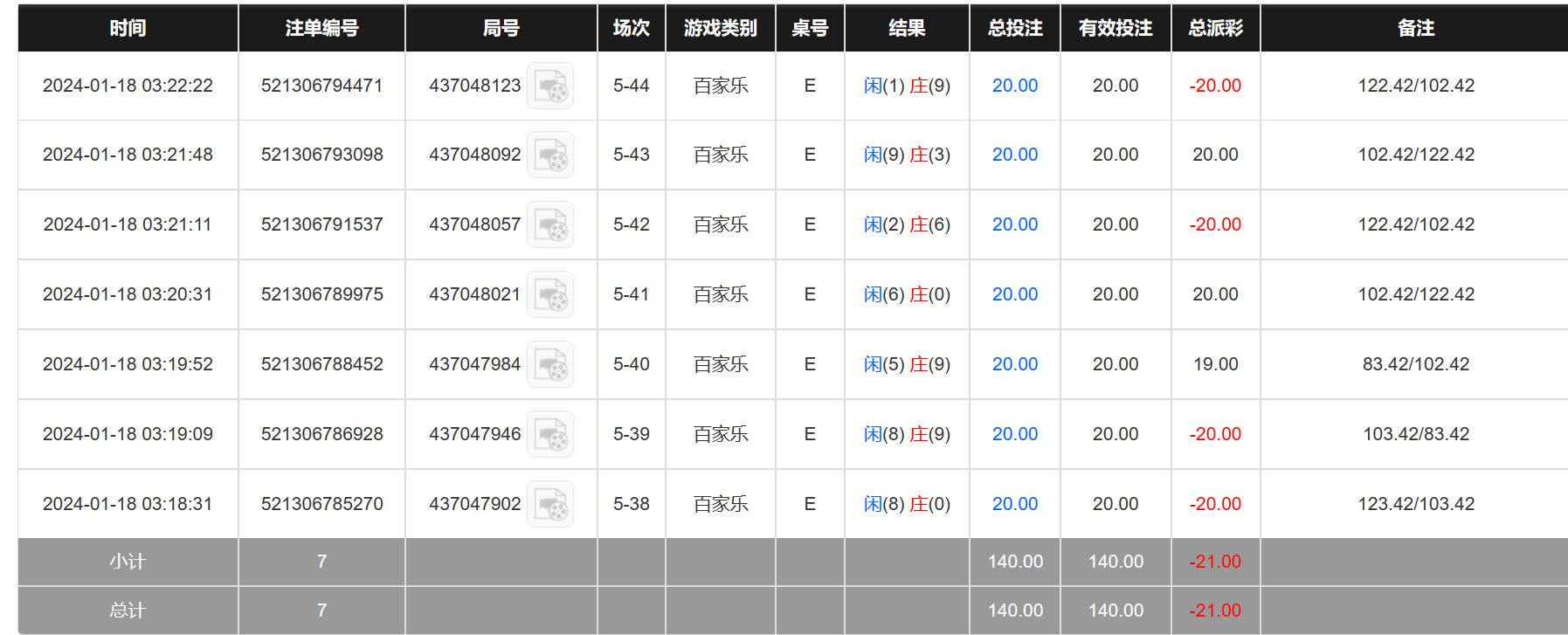Click the 总派彩 column header
The image size is (1568, 635).
[1215, 28]
